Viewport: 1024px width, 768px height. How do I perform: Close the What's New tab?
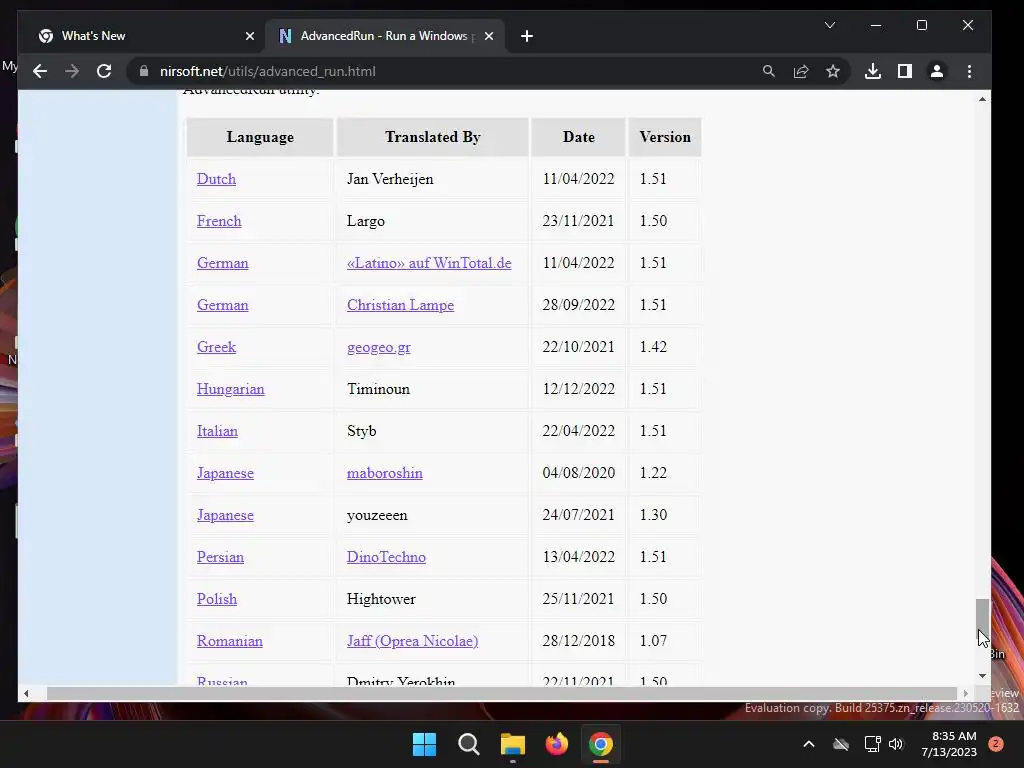coord(249,36)
